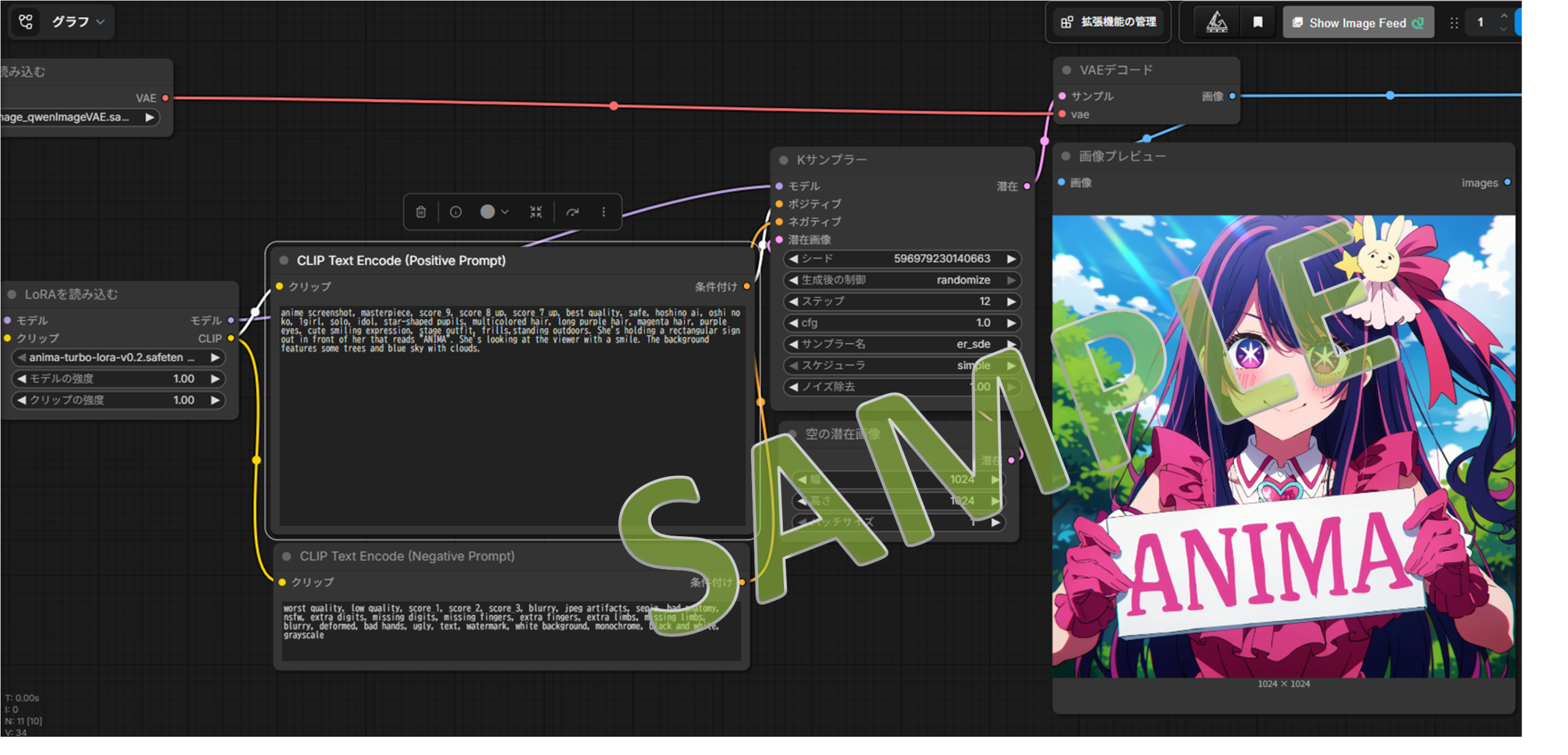Screen dimensions: 1568x755
Task: Click the モデルの強度 value 1.00
Action: tap(184, 379)
